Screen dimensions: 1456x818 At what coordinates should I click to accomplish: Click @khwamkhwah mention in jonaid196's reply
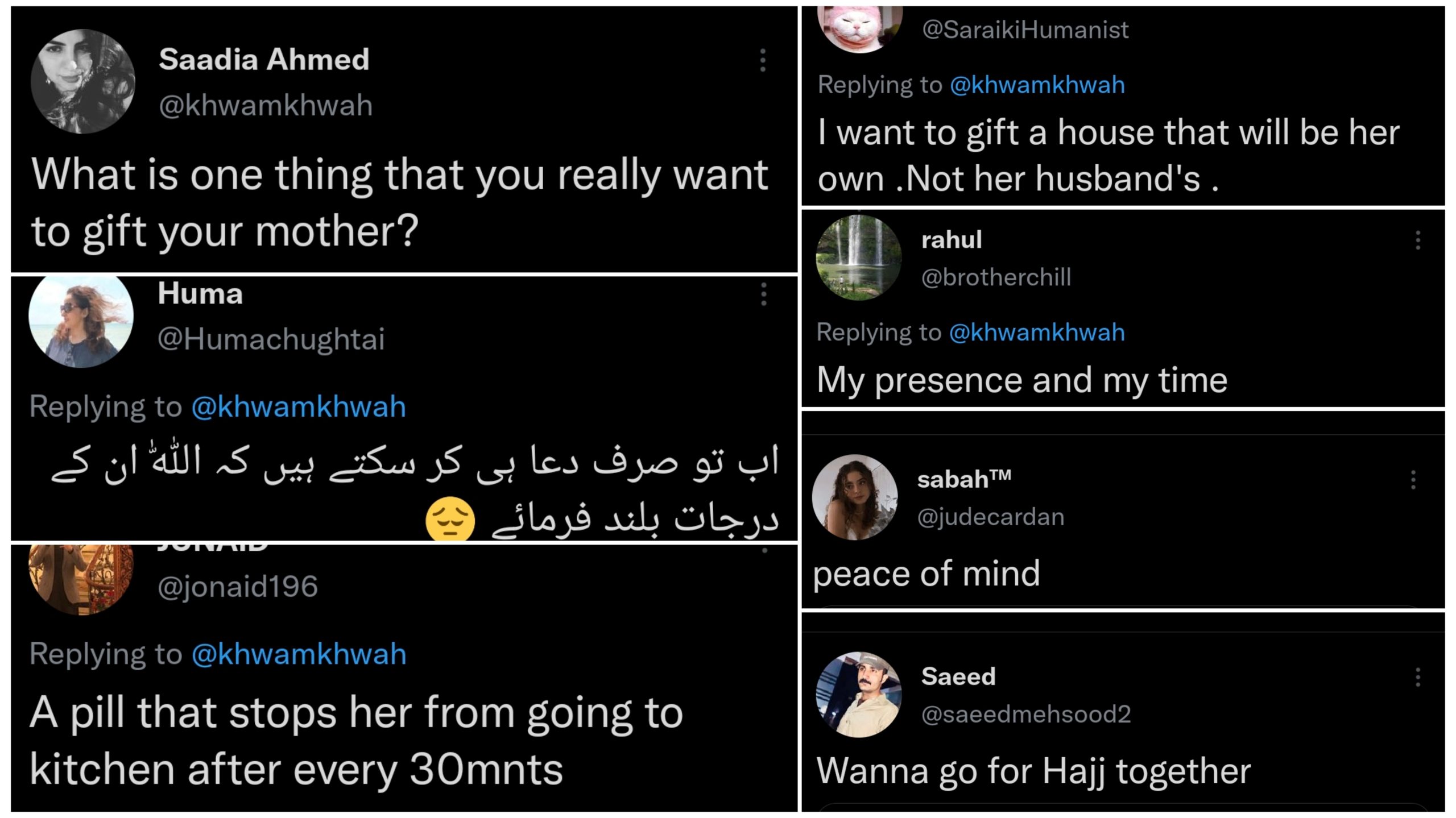pyautogui.click(x=299, y=654)
